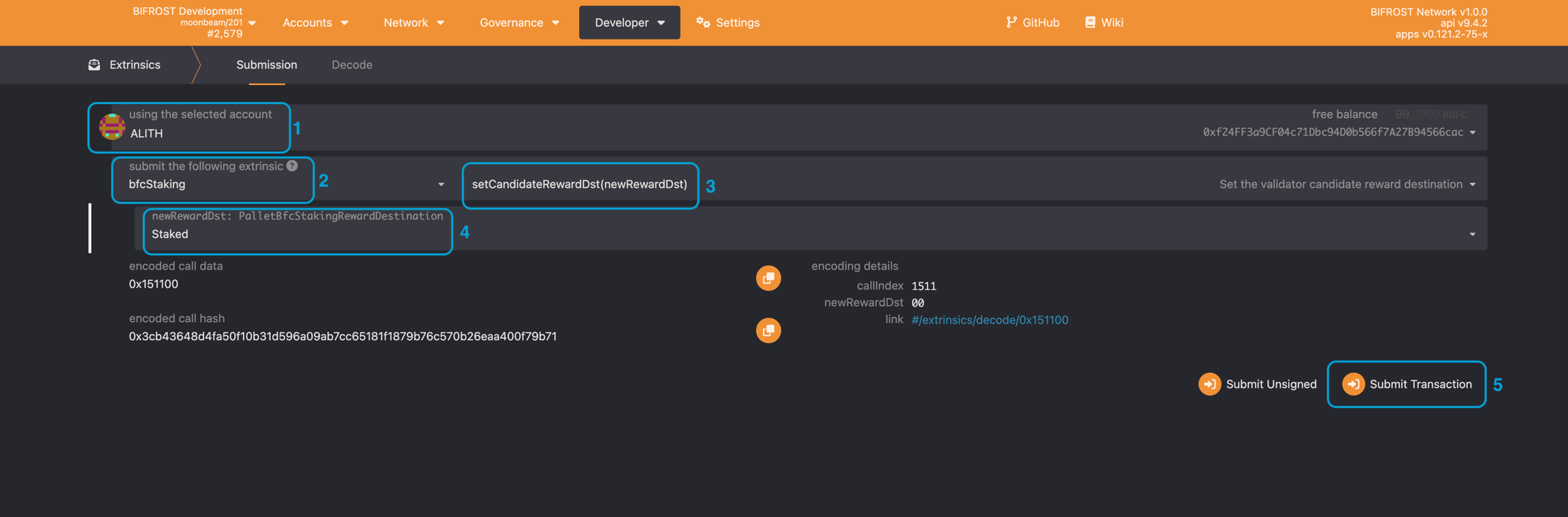The height and width of the screenshot is (517, 1568).
Task: Open the extrinsics decode 0x151100 link
Action: 990,320
